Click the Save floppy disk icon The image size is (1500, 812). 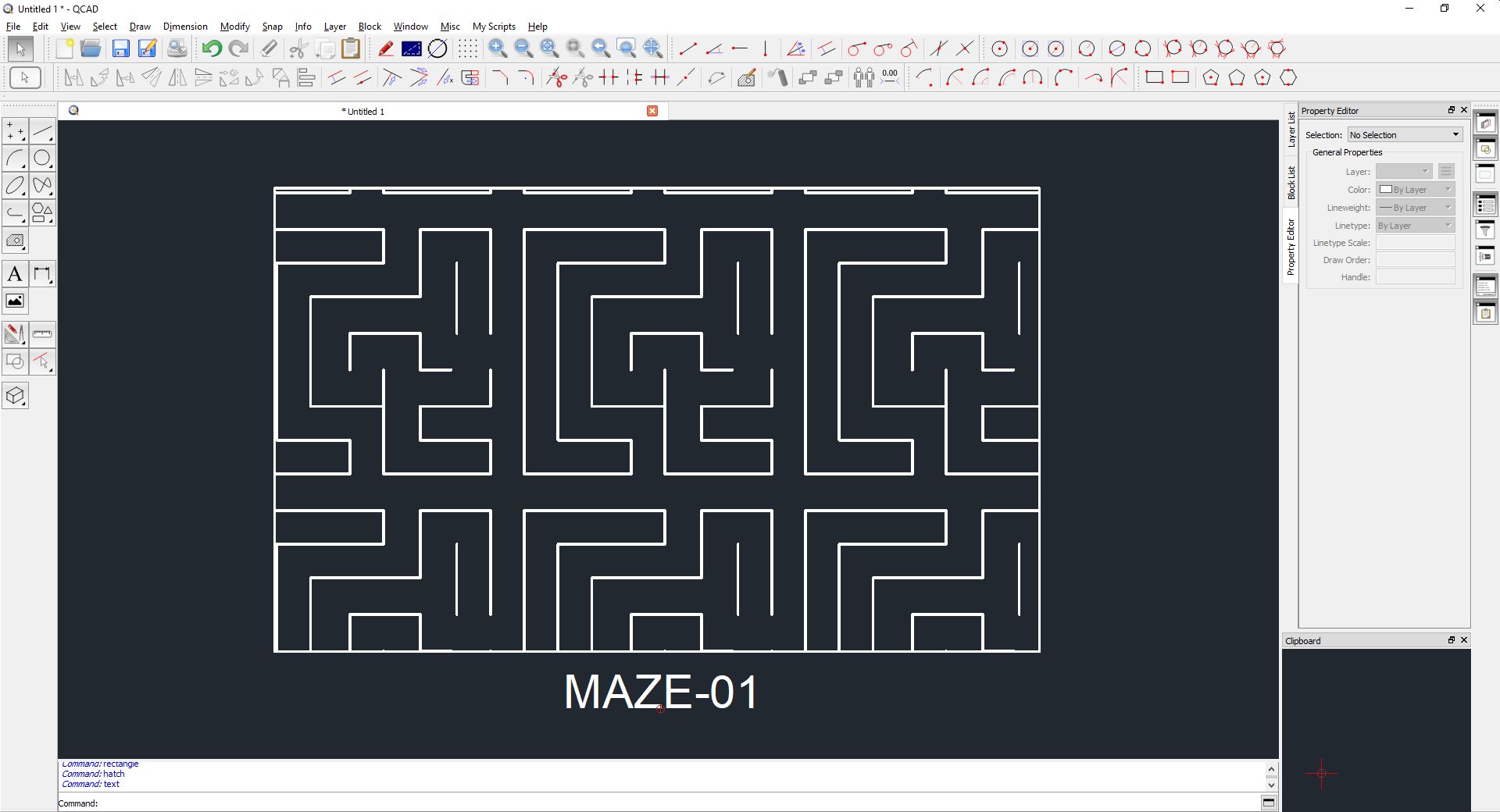click(120, 48)
